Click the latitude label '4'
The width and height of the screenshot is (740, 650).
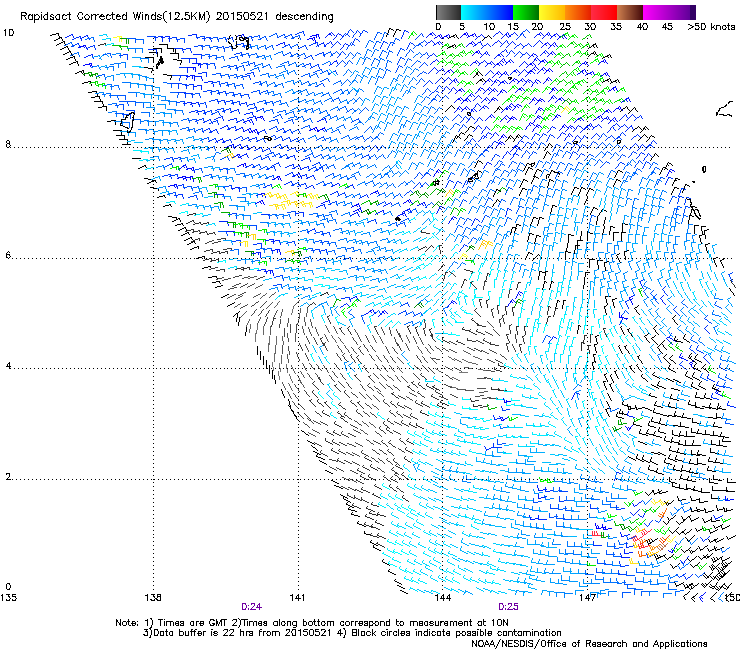(8, 366)
